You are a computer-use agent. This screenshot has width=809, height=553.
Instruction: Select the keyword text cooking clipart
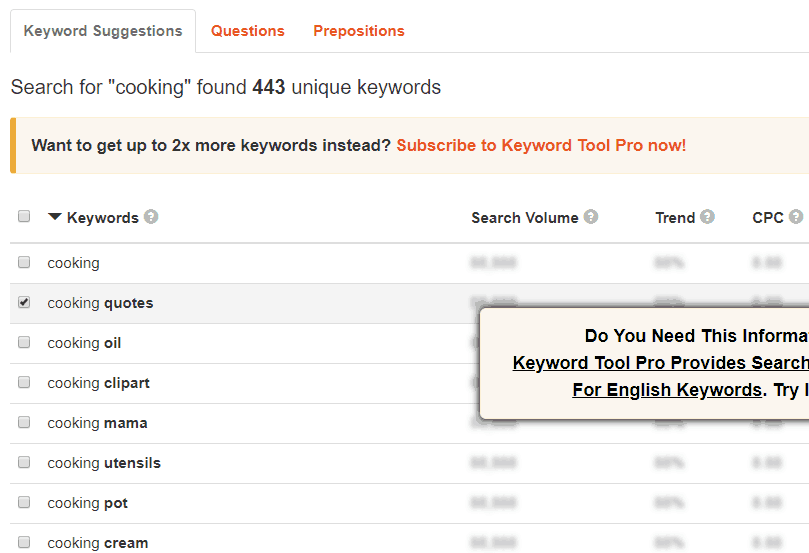pyautogui.click(x=99, y=383)
